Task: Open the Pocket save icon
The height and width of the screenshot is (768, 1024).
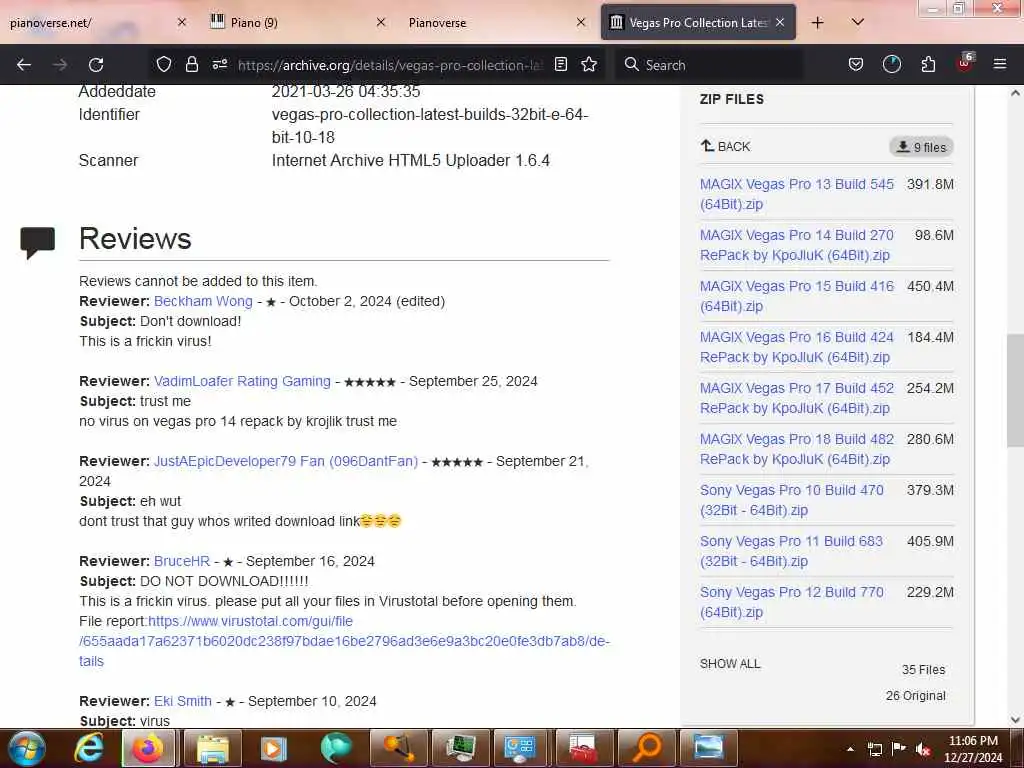Action: tap(856, 65)
